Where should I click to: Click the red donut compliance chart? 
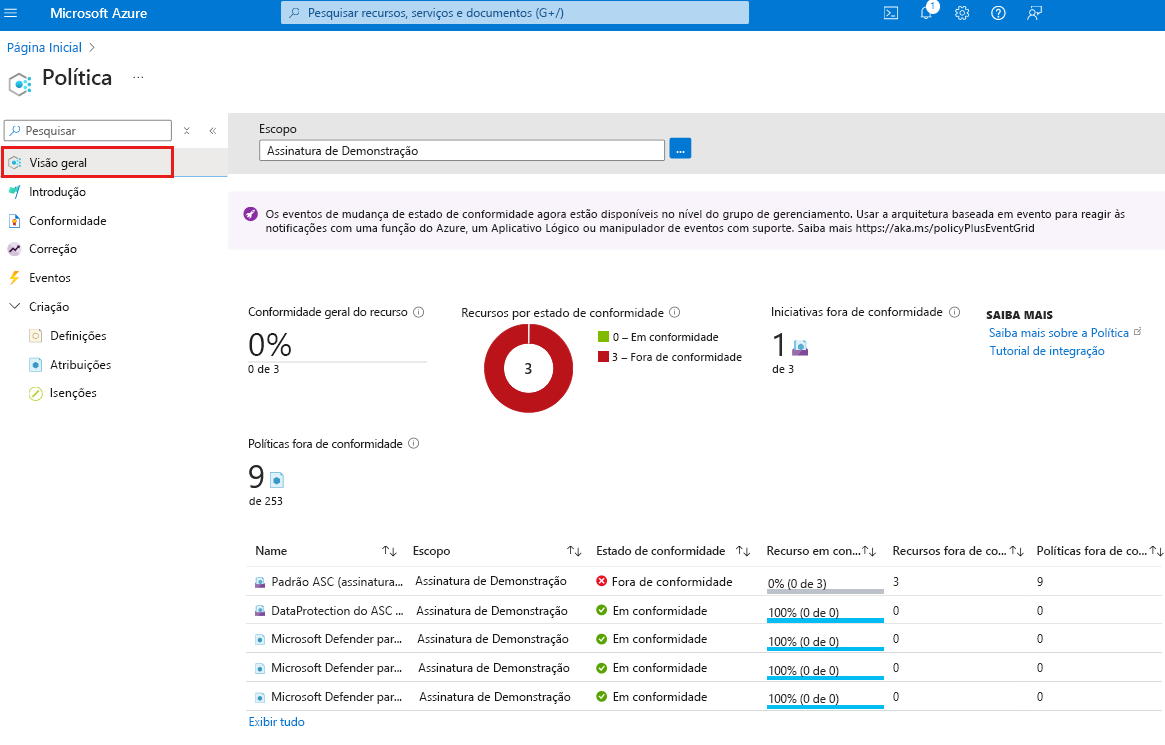pos(528,368)
